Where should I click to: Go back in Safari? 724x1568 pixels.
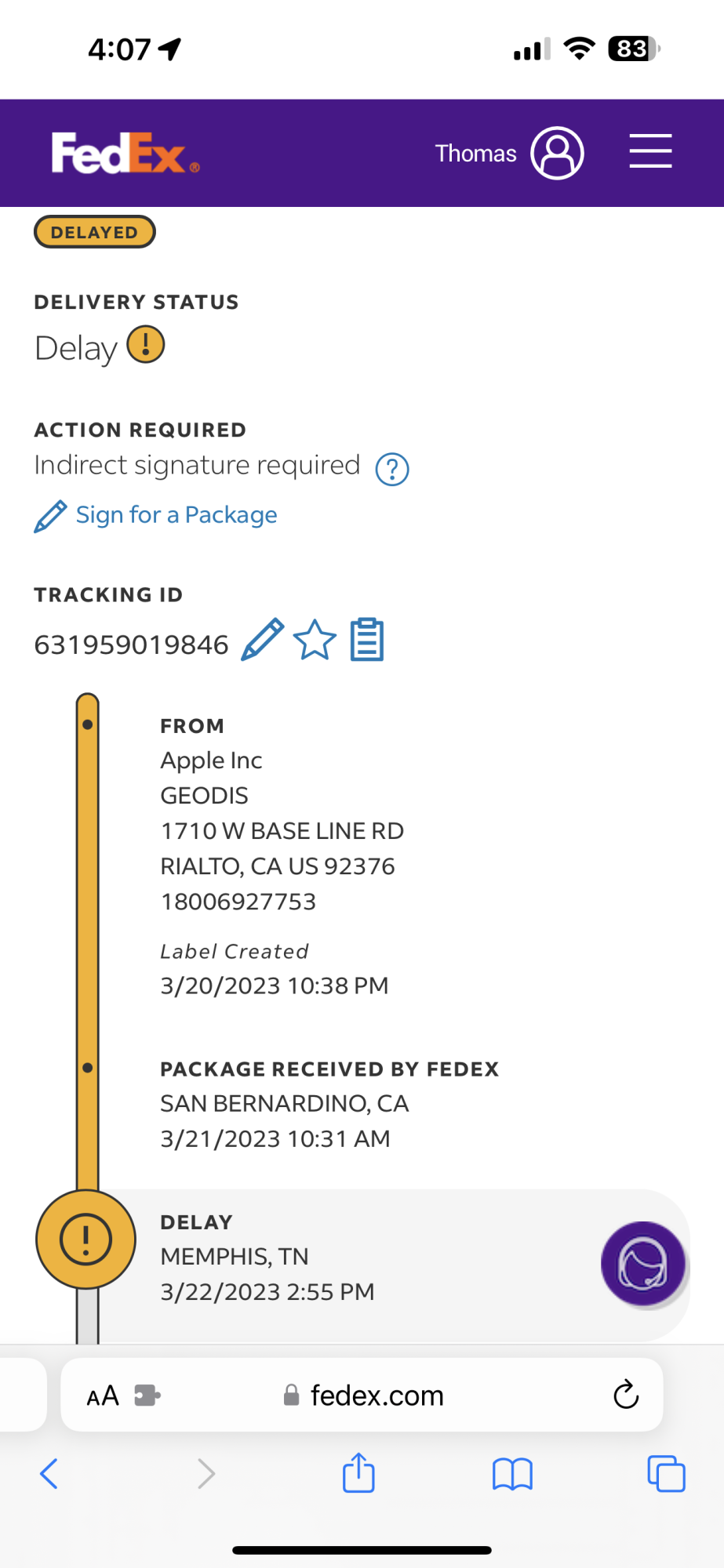49,1474
